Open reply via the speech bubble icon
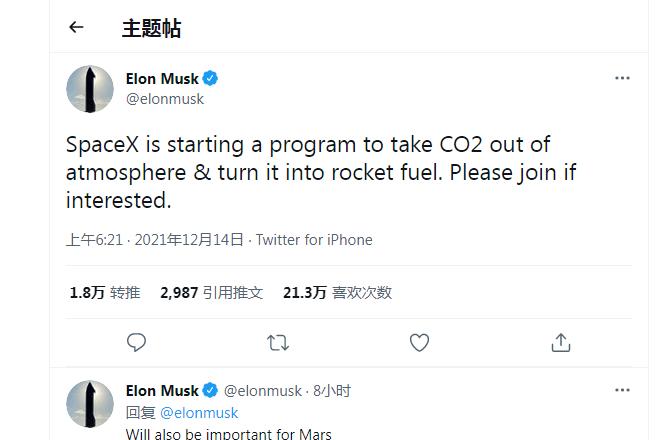The width and height of the screenshot is (672, 440). coord(136,343)
